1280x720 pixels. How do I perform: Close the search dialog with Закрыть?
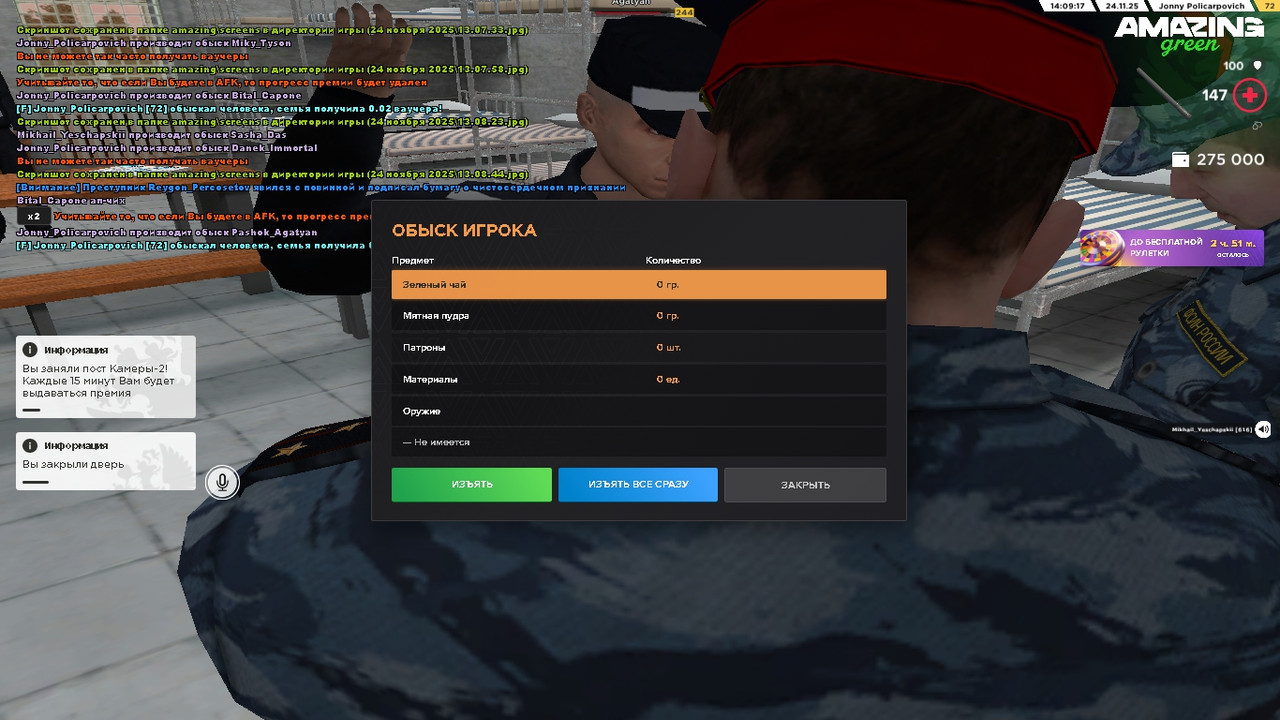point(805,484)
